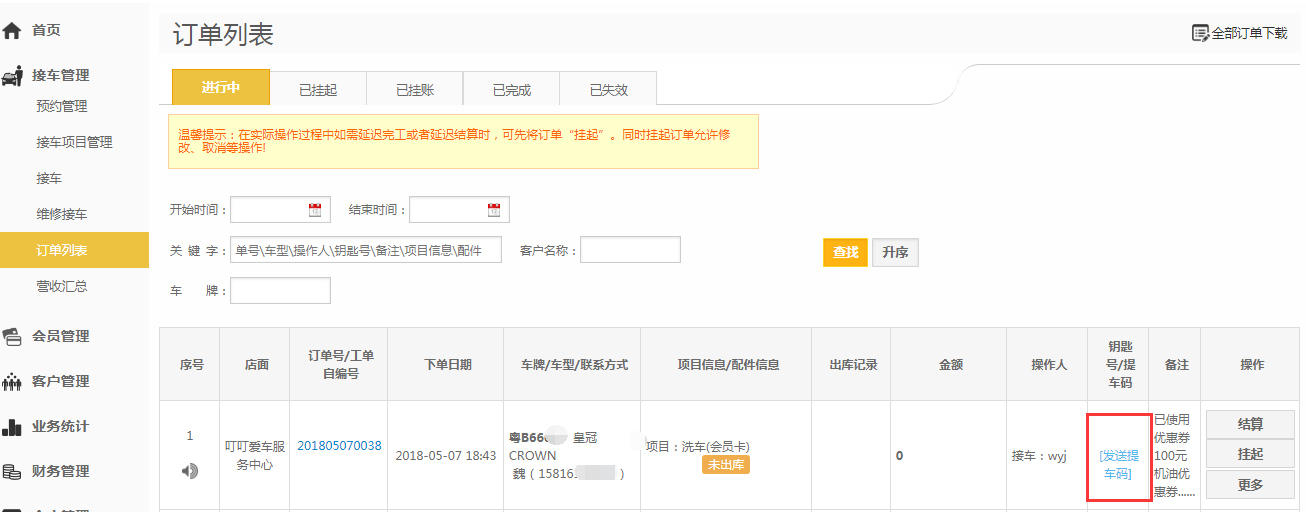Switch to the 已完成 tab
1306x512 pixels.
tap(511, 90)
